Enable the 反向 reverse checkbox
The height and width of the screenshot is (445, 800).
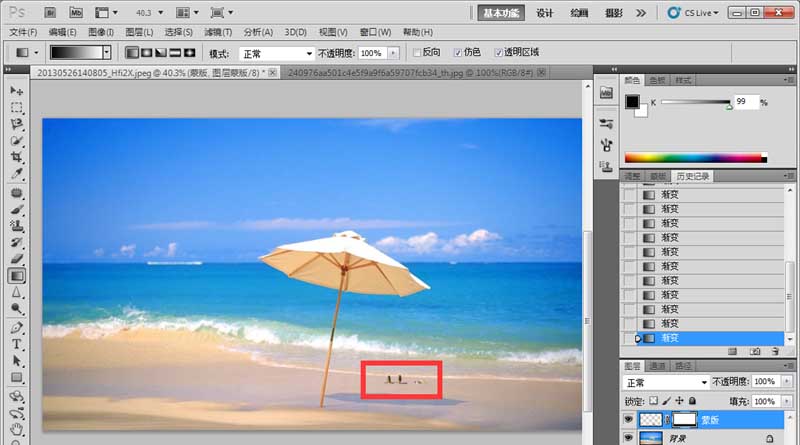click(x=417, y=53)
